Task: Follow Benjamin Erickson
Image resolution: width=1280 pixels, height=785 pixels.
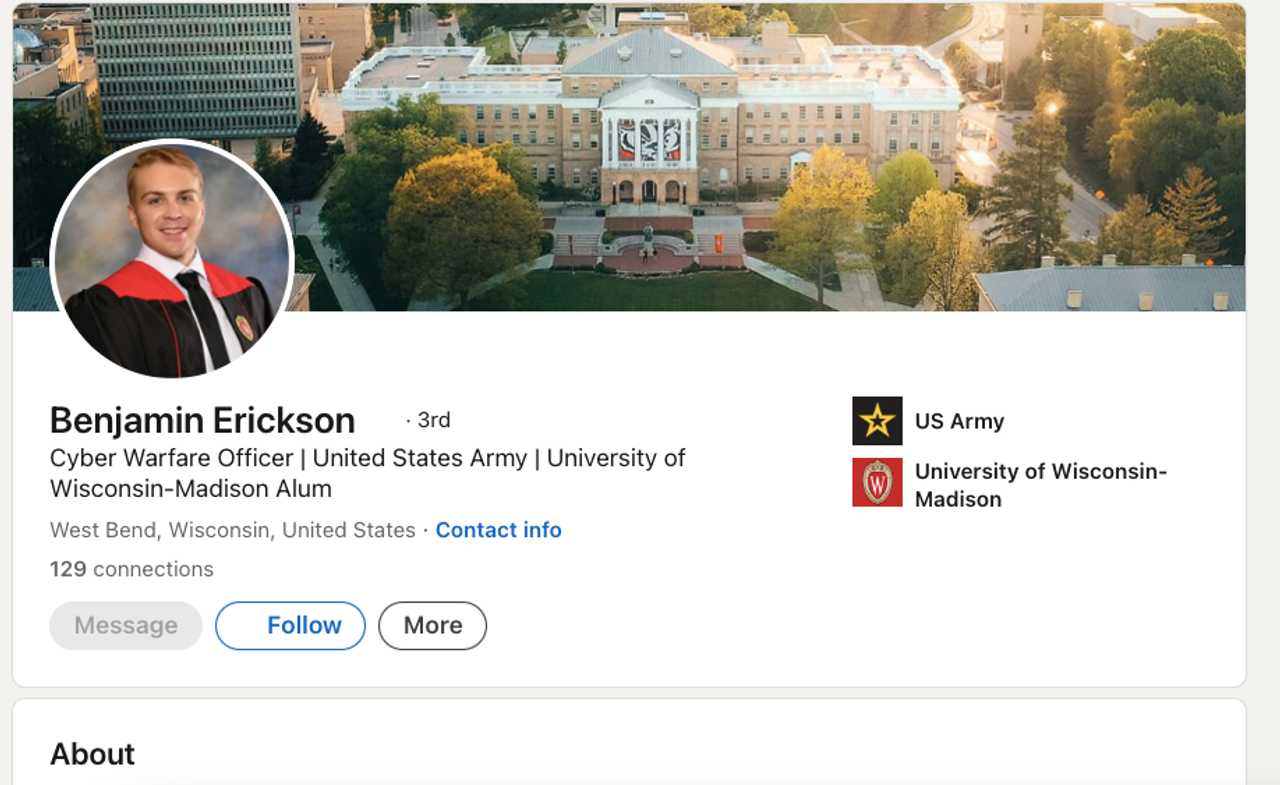Action: [290, 625]
